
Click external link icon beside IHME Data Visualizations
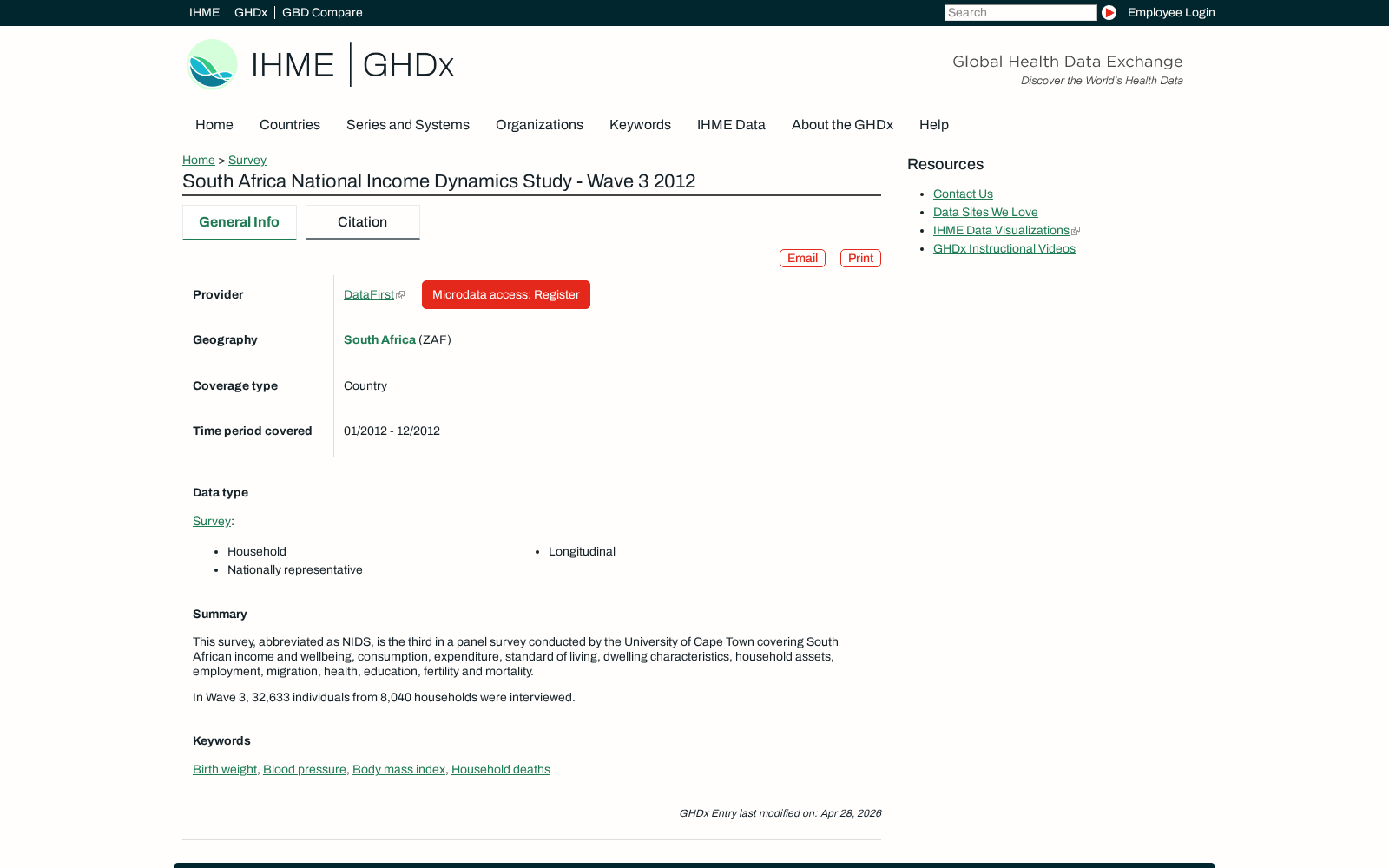(1076, 231)
